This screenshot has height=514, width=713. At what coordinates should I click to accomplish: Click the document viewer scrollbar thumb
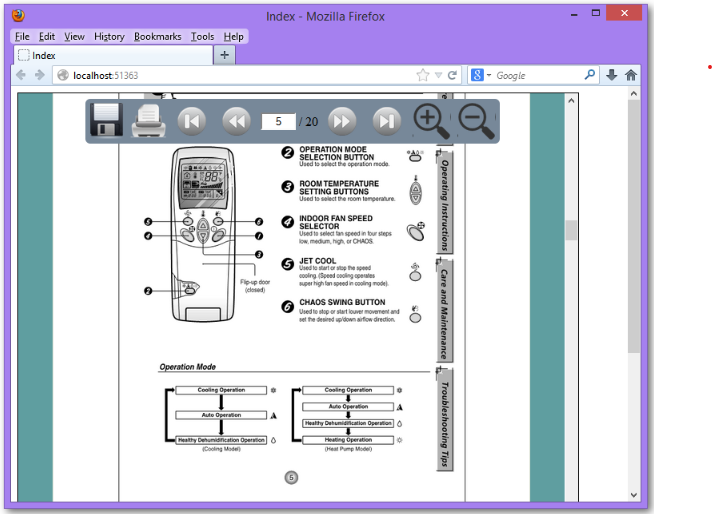point(571,230)
